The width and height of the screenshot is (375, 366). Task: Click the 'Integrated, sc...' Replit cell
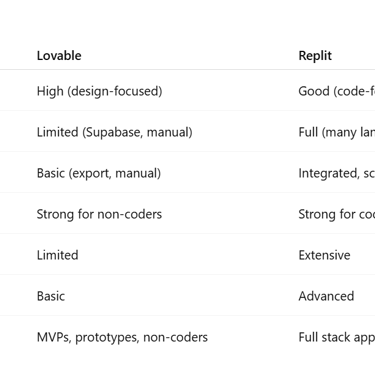pyautogui.click(x=336, y=173)
